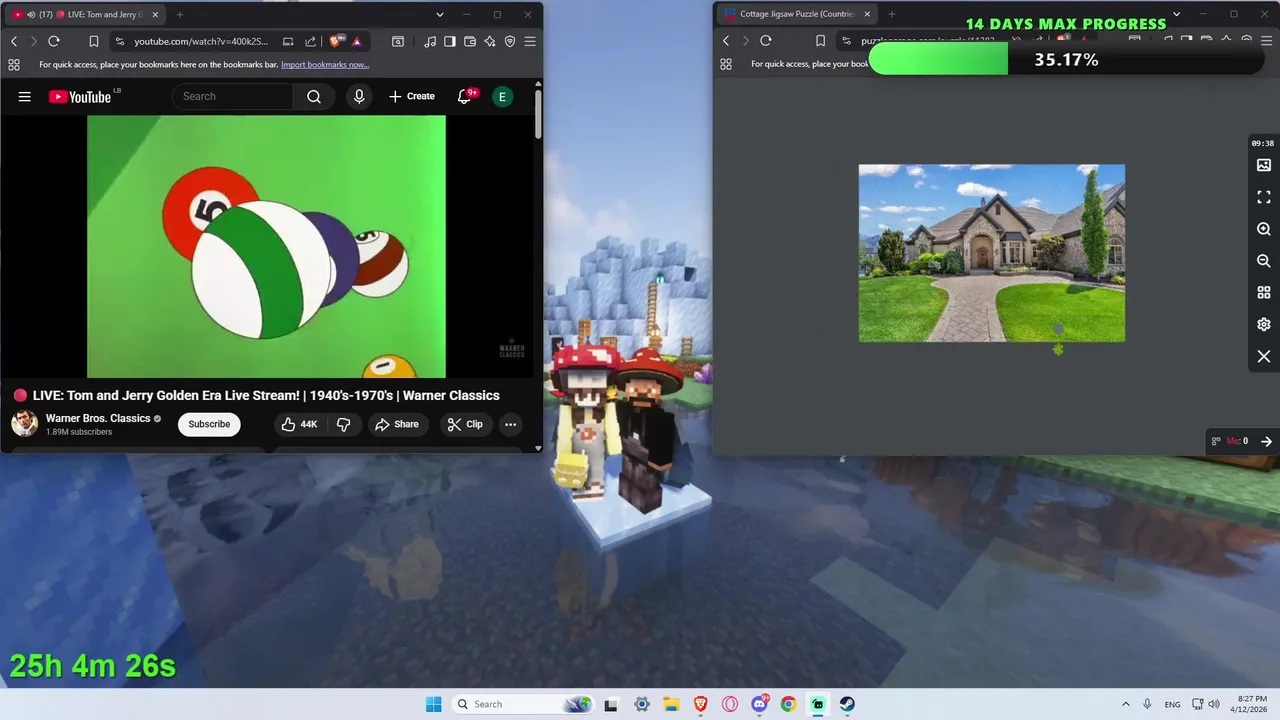Open jigsaw puzzle settings gear
1280x720 pixels.
point(1264,325)
